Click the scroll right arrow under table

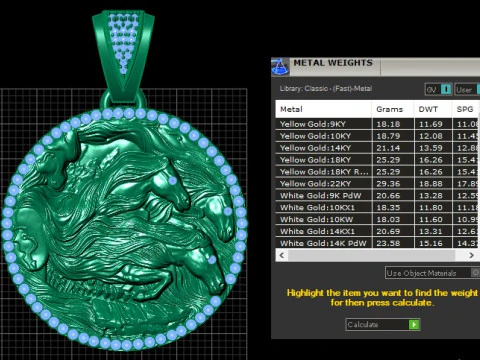tap(471, 255)
